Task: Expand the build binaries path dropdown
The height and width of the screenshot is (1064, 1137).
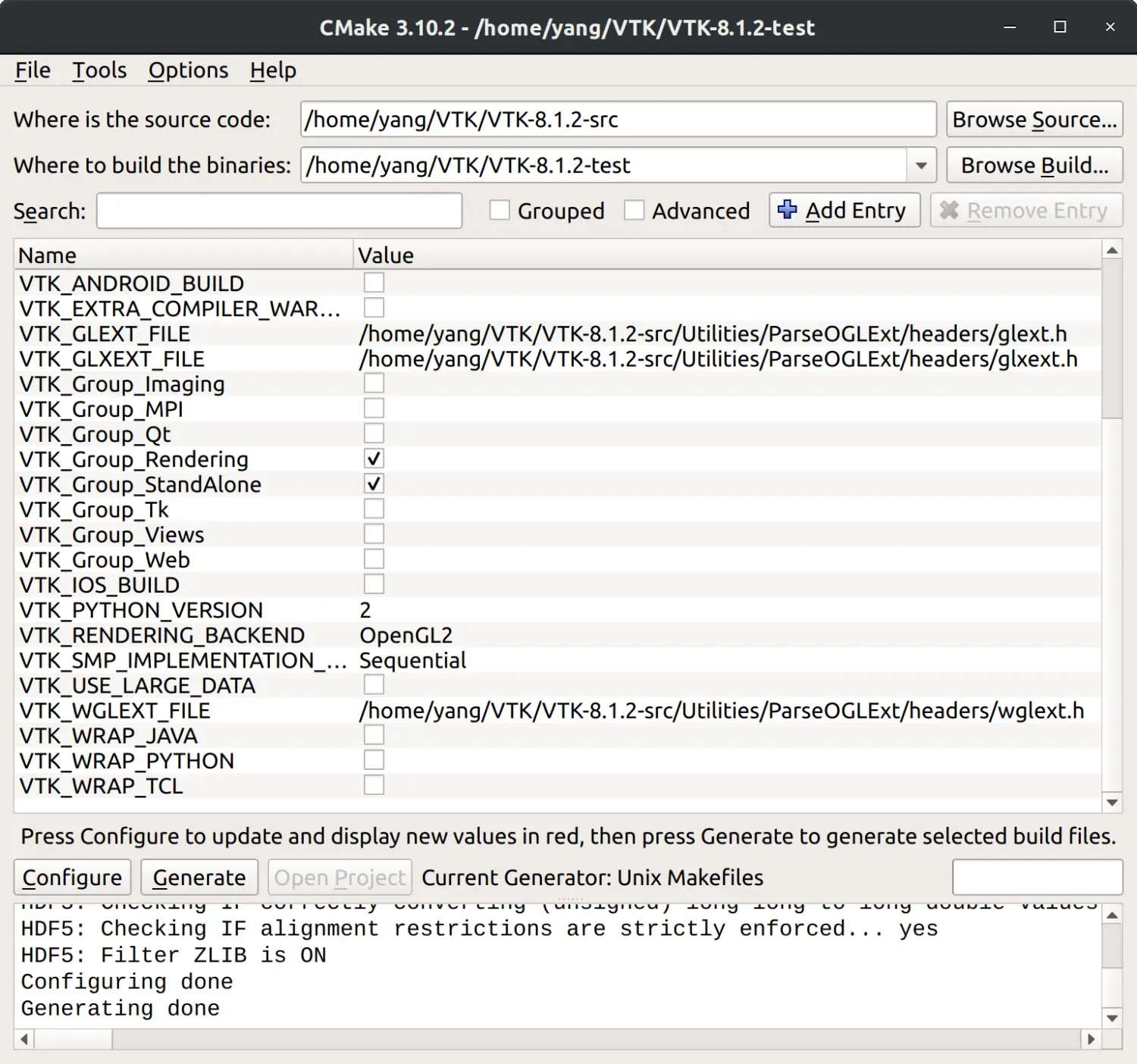Action: (921, 165)
